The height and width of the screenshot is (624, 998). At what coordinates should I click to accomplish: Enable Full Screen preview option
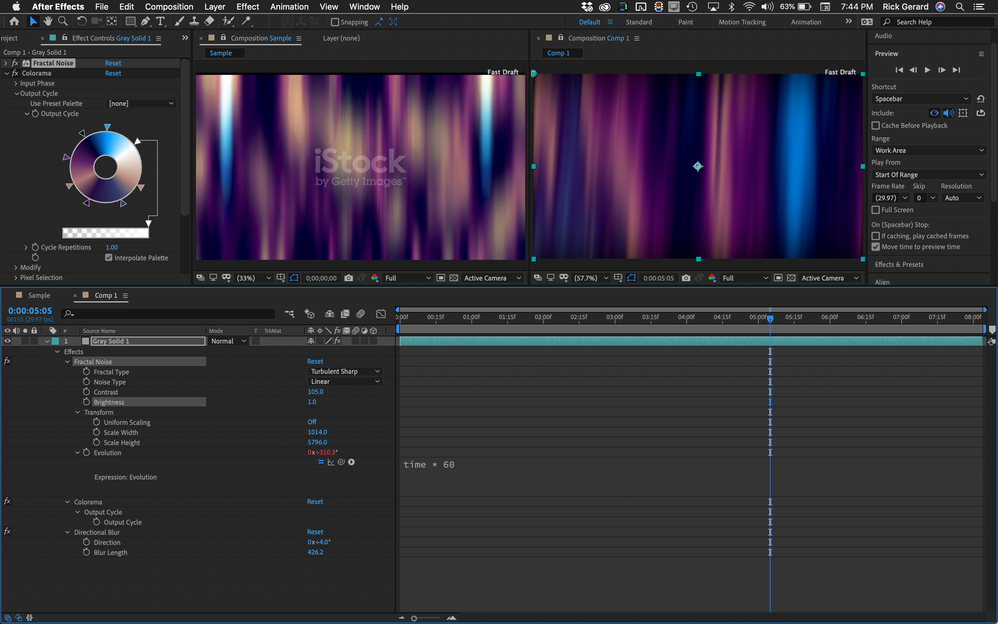click(x=876, y=209)
